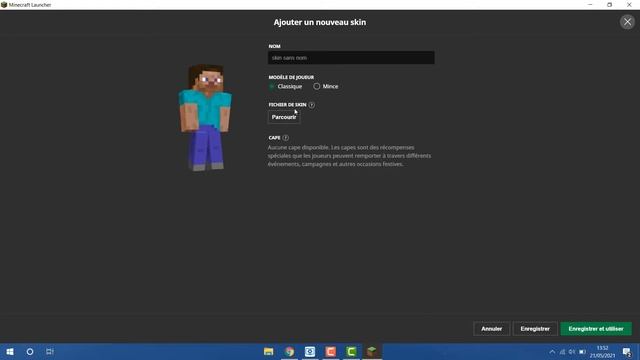Image resolution: width=640 pixels, height=360 pixels.
Task: Open File Explorer from taskbar
Action: [269, 351]
